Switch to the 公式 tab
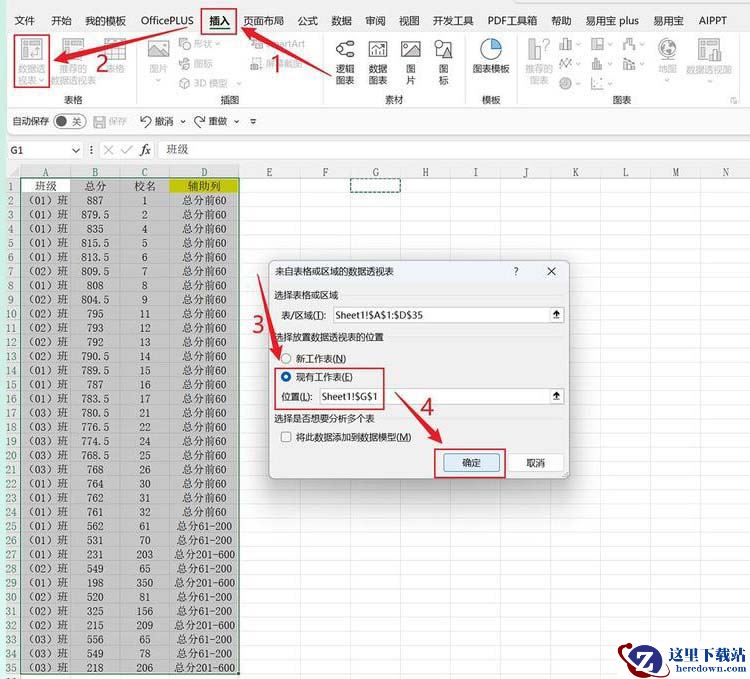 point(308,21)
